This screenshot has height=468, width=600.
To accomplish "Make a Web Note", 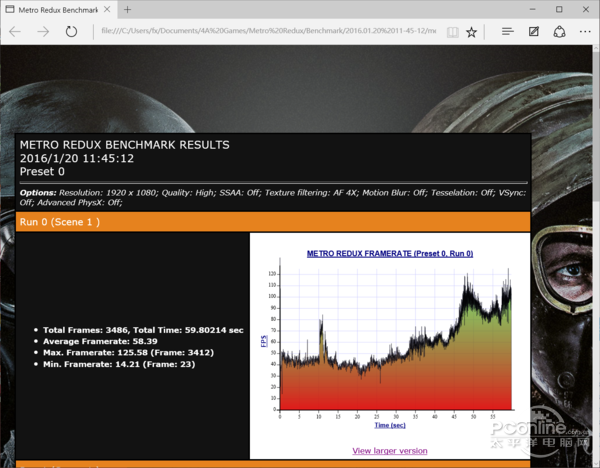I will [x=534, y=32].
